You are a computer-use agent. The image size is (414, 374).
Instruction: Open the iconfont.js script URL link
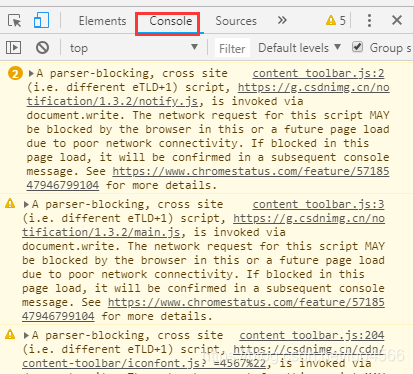point(203,356)
